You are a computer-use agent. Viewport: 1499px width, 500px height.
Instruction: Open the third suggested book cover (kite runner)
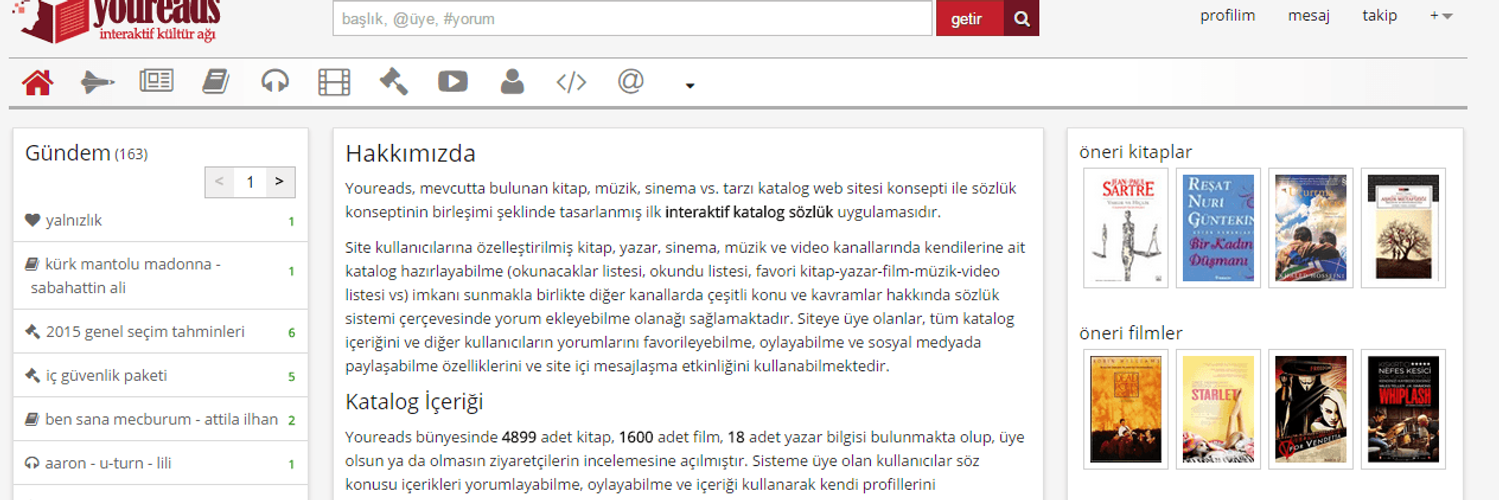point(1310,228)
